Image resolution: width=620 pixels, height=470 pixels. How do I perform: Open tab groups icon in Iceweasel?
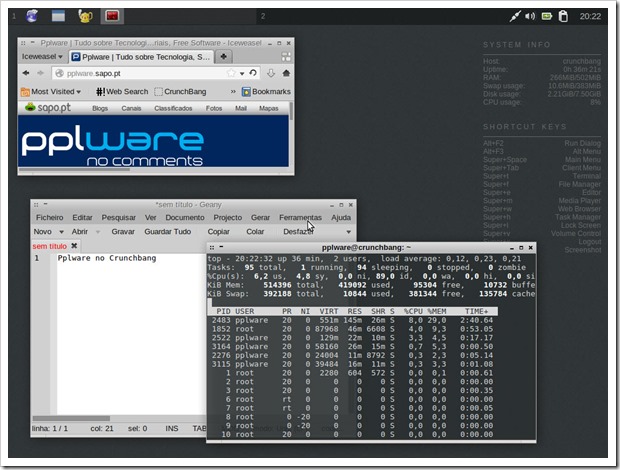coord(286,57)
